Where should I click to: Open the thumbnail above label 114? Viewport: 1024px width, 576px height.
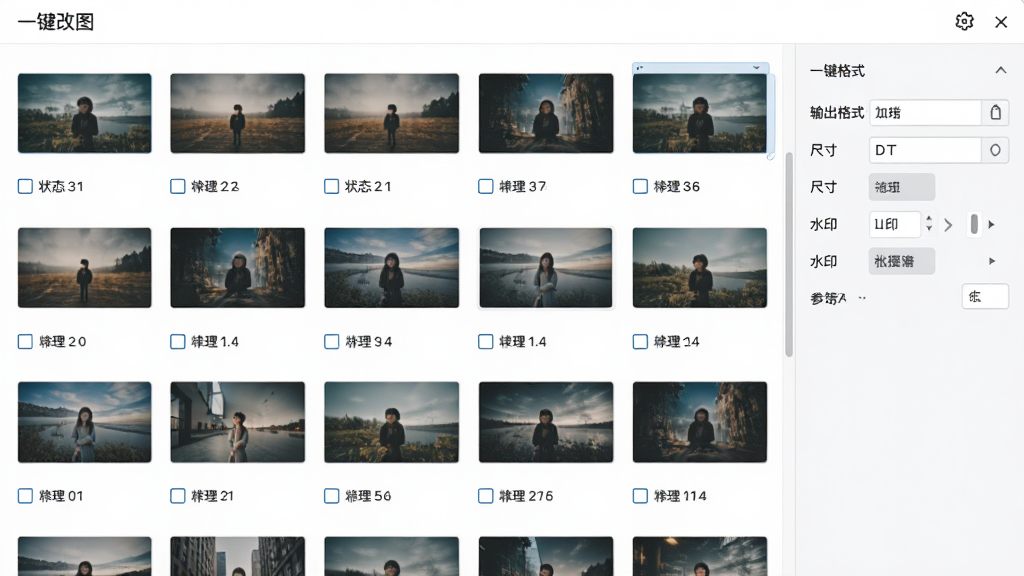[699, 422]
